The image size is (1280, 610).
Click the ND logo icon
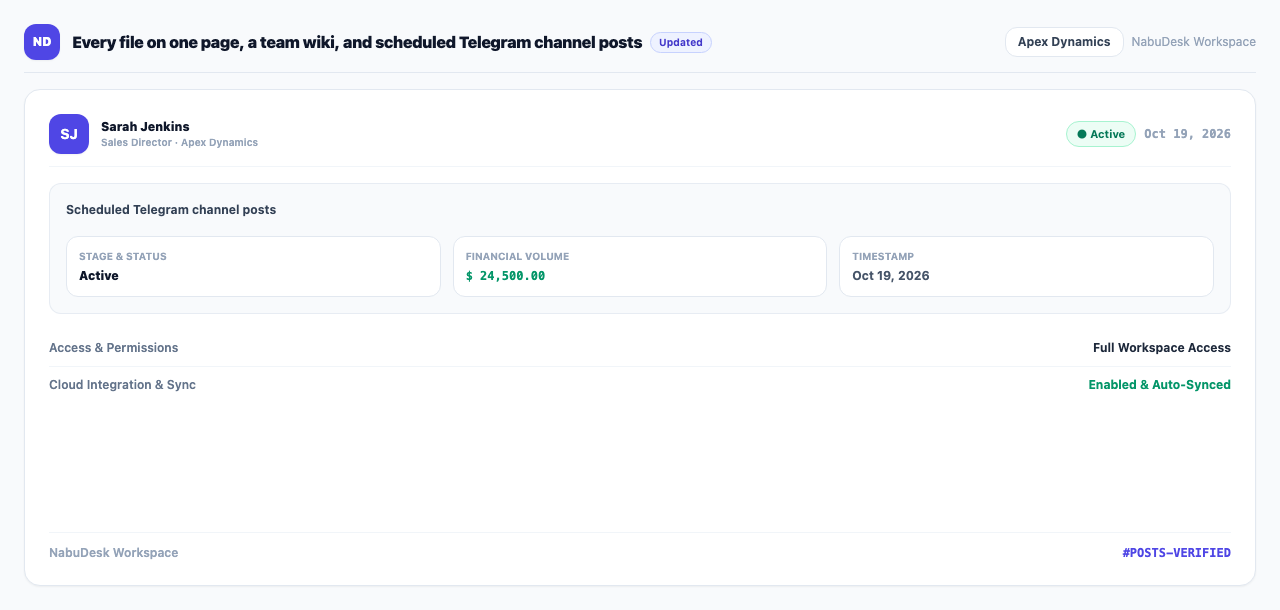(x=42, y=42)
